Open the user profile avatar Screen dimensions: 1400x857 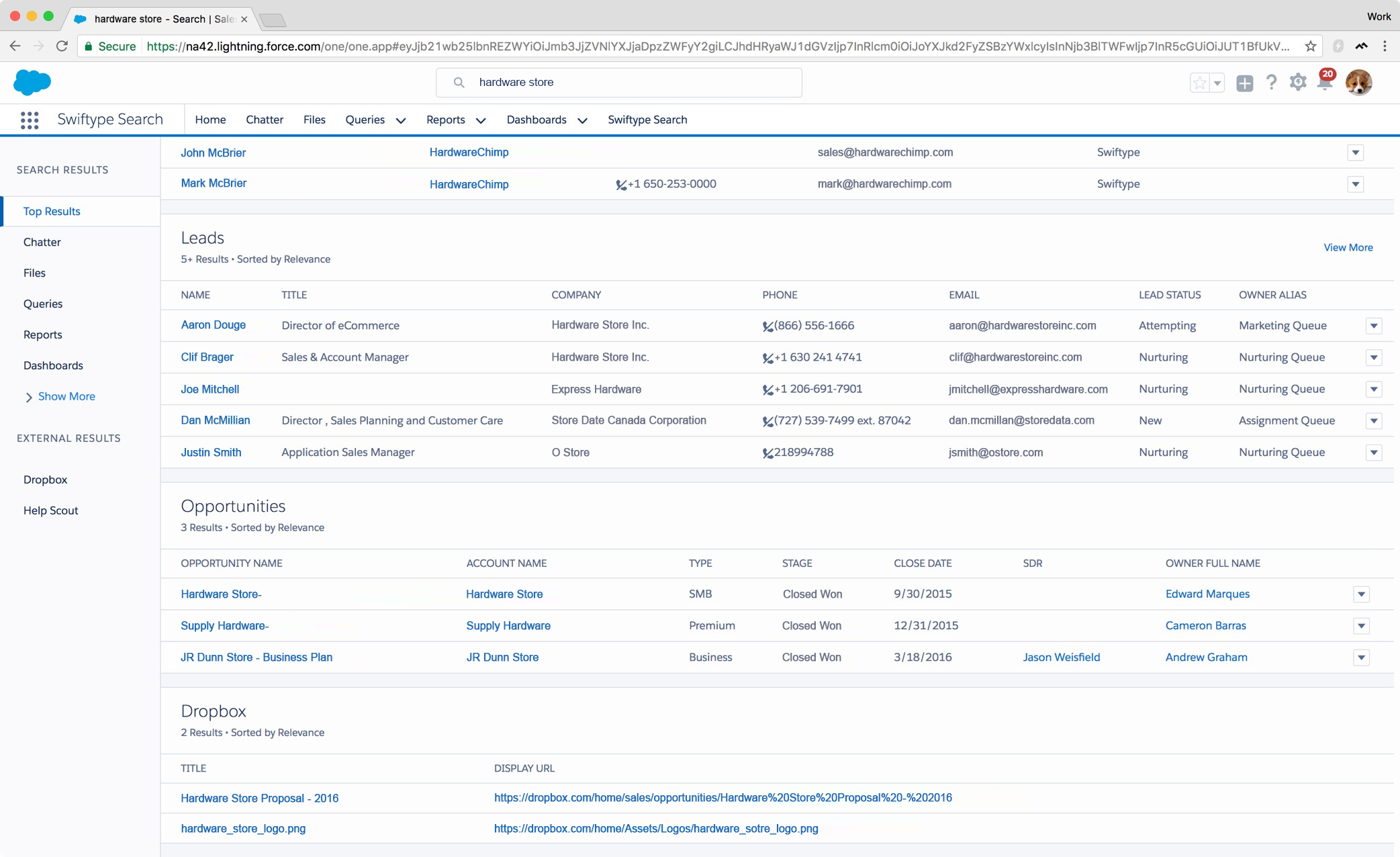click(1358, 82)
